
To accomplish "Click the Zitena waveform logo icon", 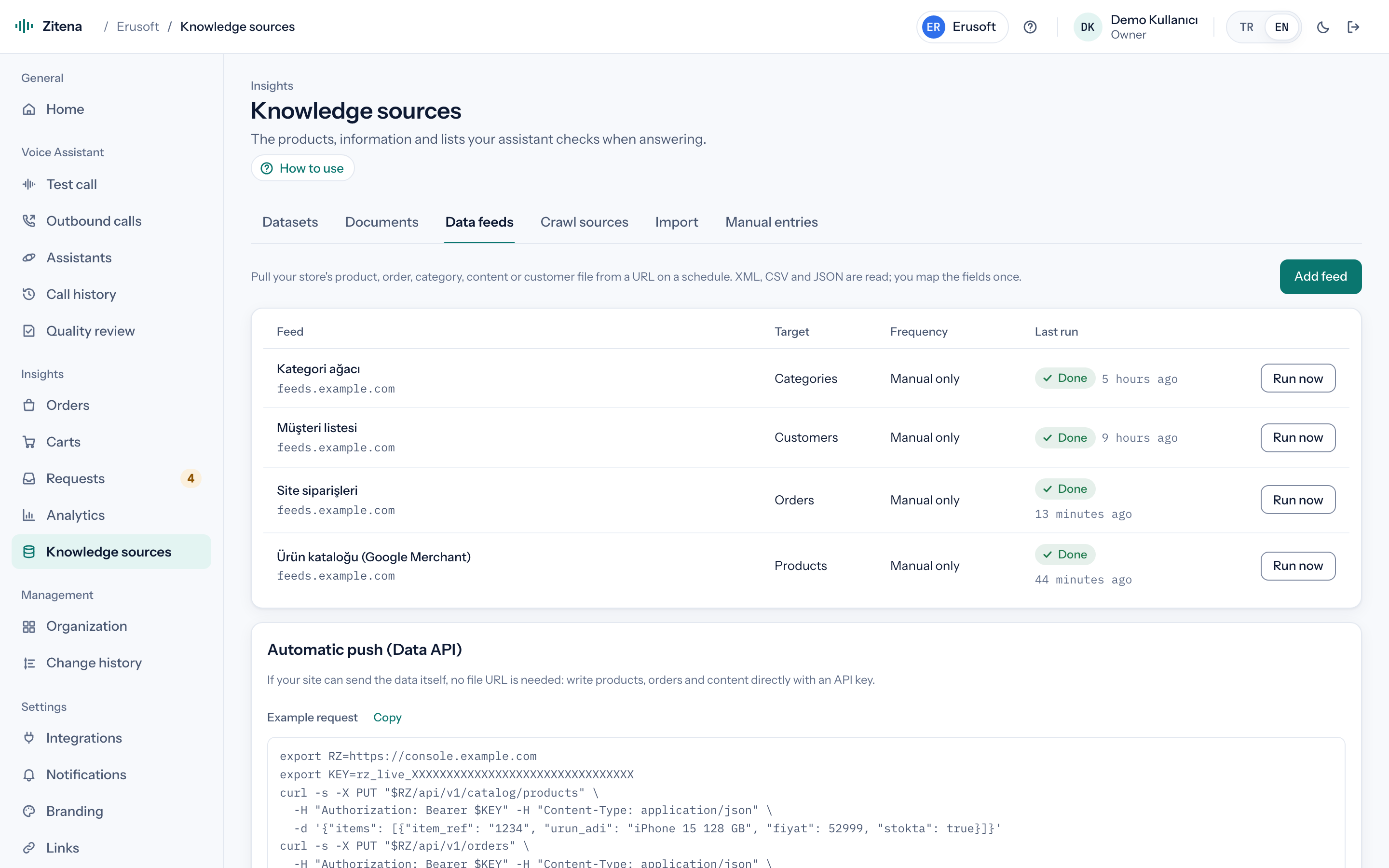I will coord(24,27).
